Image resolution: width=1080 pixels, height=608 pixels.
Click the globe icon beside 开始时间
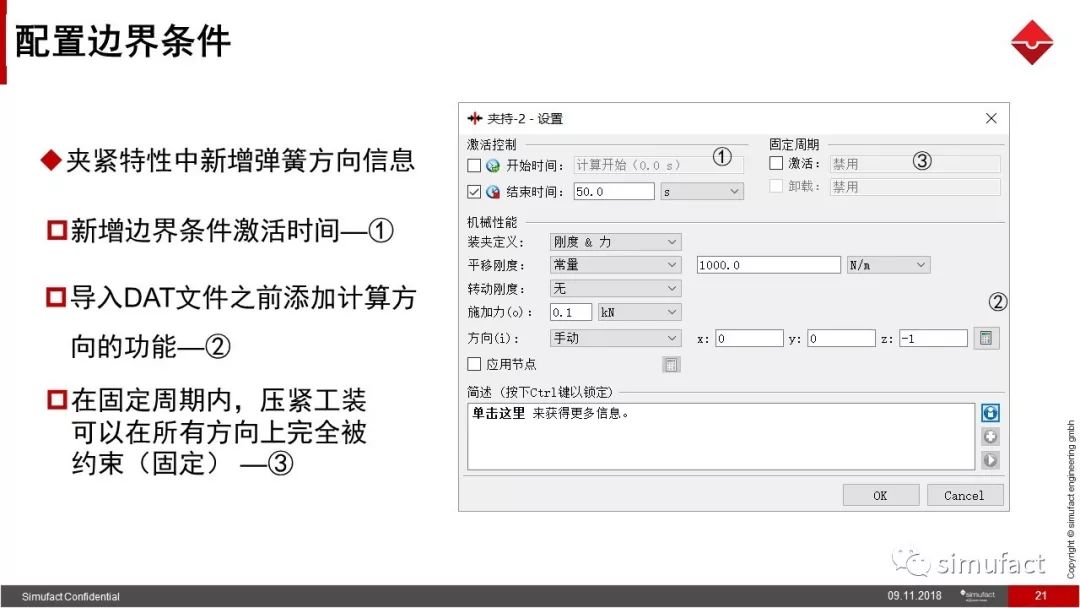[492, 165]
